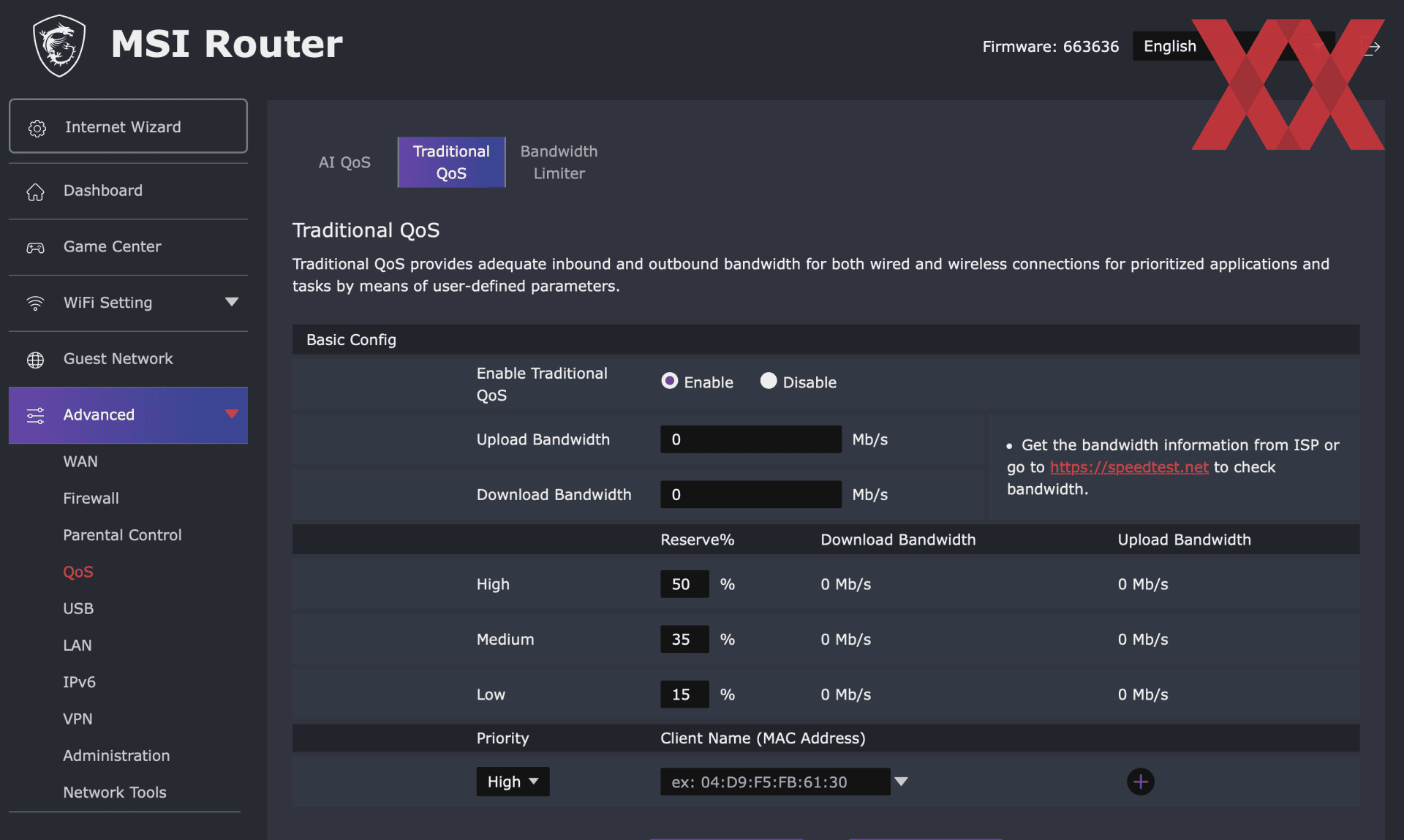The height and width of the screenshot is (840, 1404).
Task: Click the Dashboard home icon
Action: 35,192
